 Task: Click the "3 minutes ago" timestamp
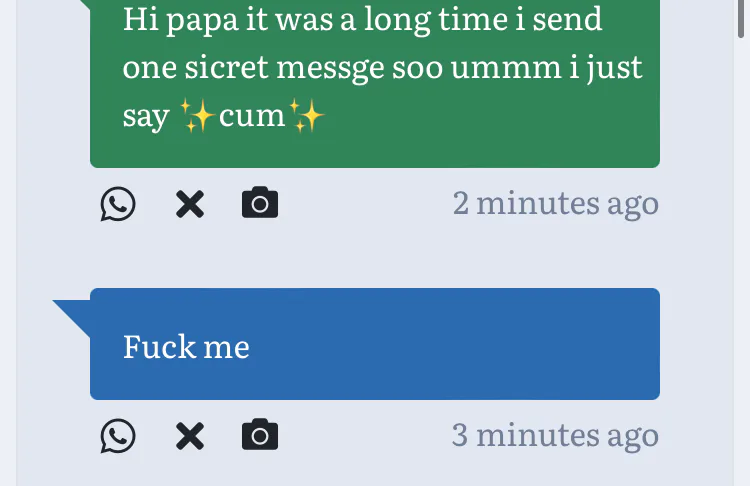555,435
